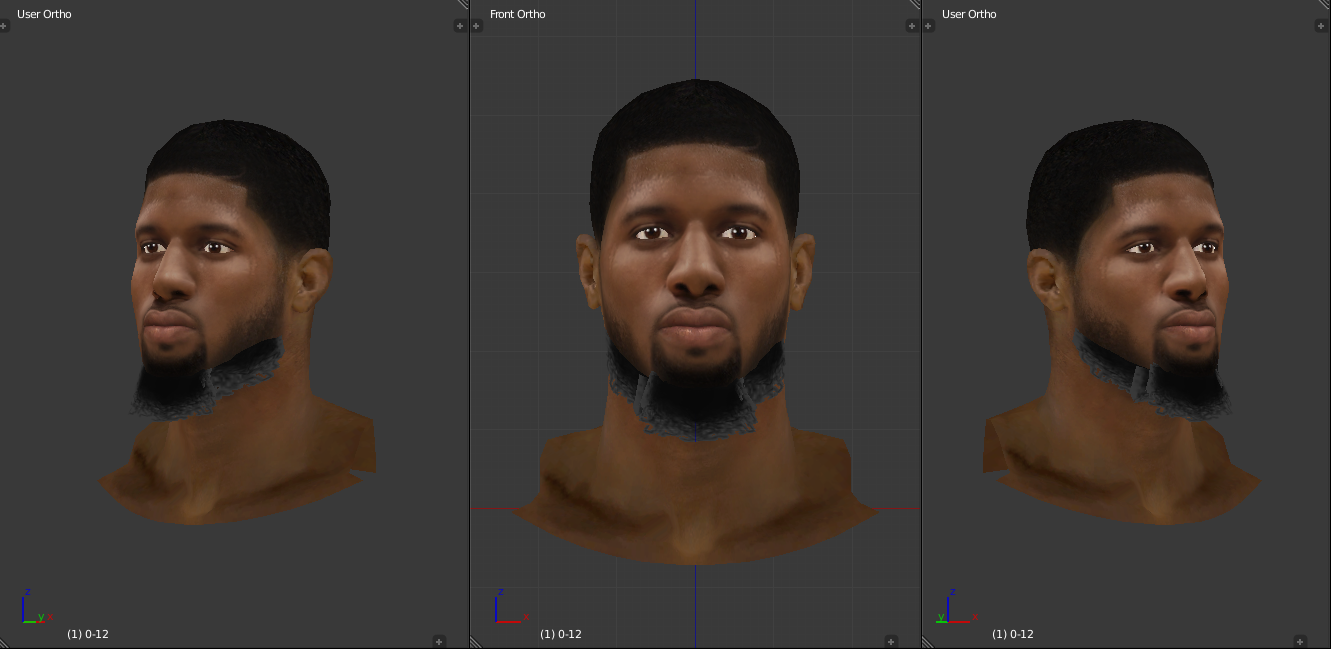
Task: Click the (1) 0-12 indicator in the left viewport
Action: point(88,634)
